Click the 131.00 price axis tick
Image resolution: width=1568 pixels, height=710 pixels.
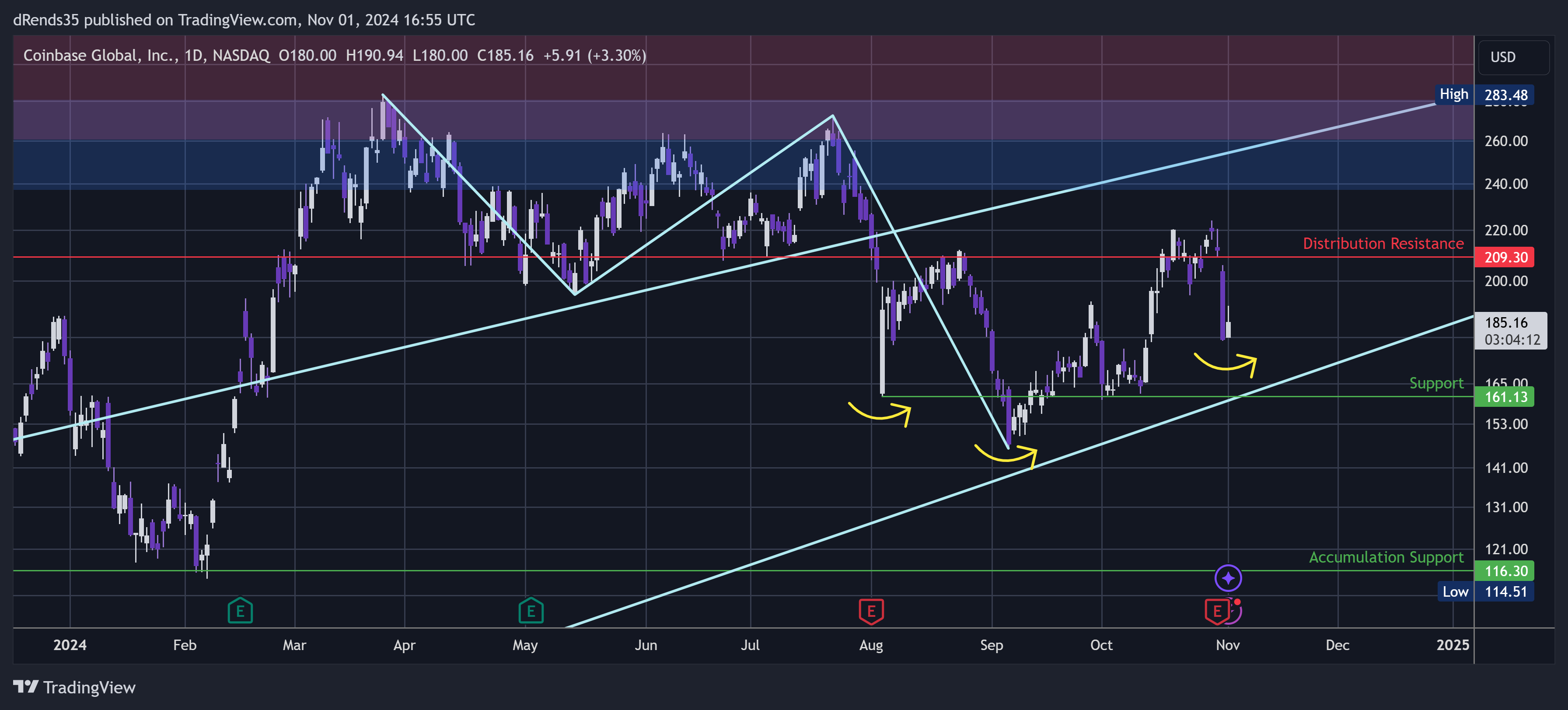[1506, 507]
